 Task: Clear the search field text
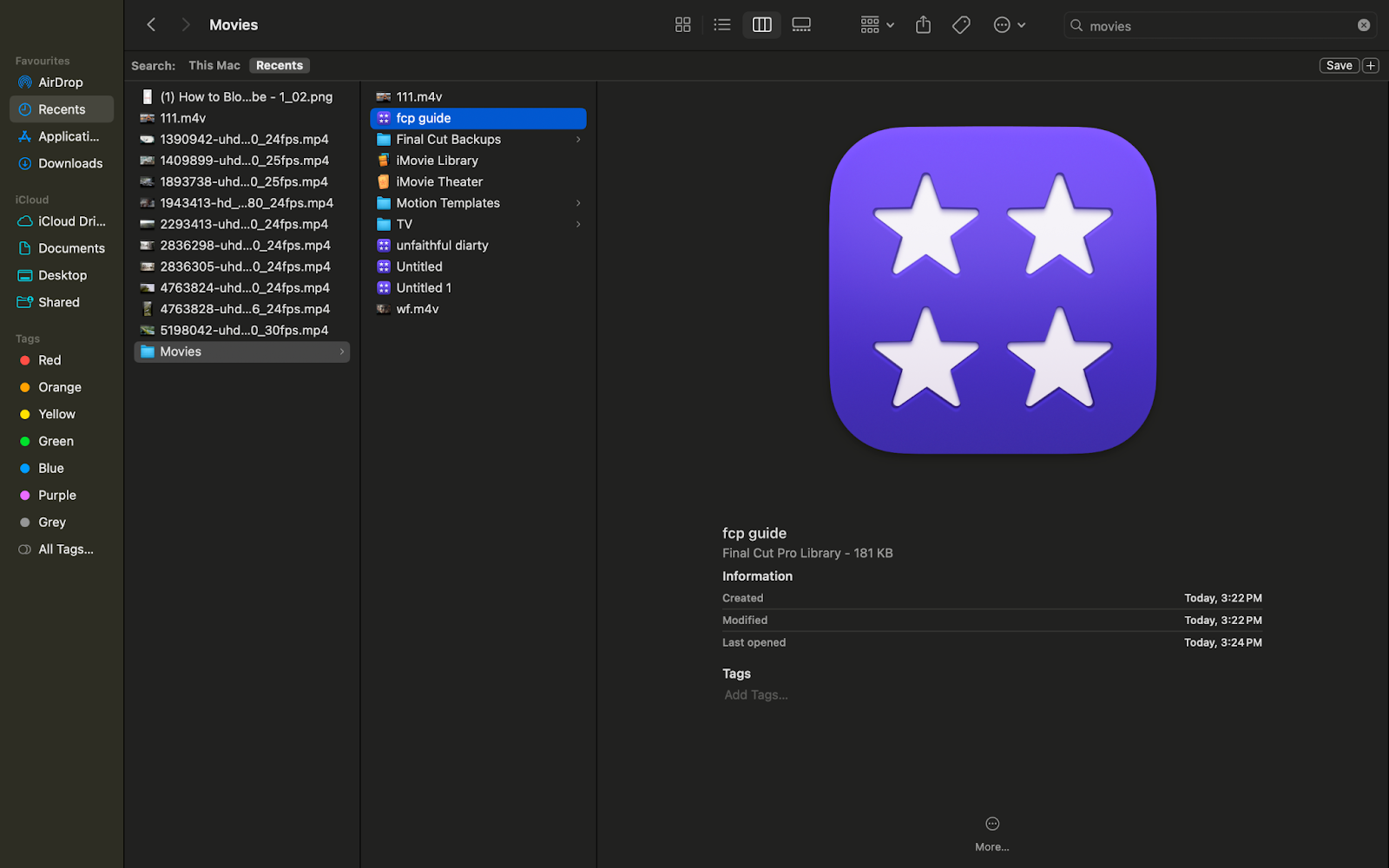(1364, 25)
